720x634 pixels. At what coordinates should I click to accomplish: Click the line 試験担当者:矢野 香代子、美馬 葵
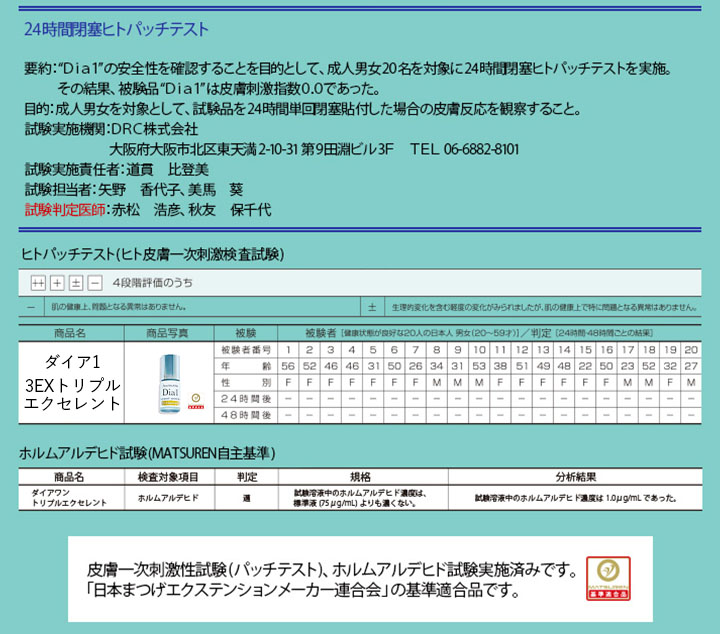[x=134, y=190]
